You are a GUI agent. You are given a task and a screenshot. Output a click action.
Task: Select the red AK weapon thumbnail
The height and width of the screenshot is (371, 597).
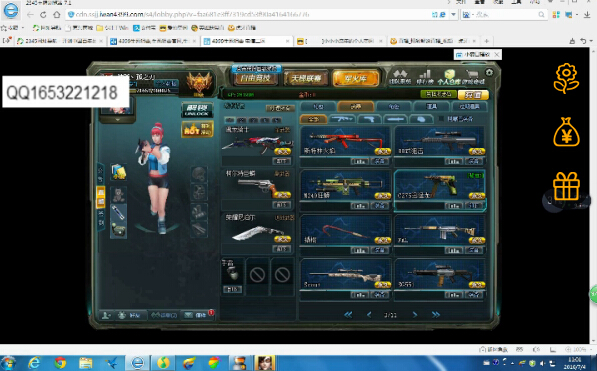345,141
